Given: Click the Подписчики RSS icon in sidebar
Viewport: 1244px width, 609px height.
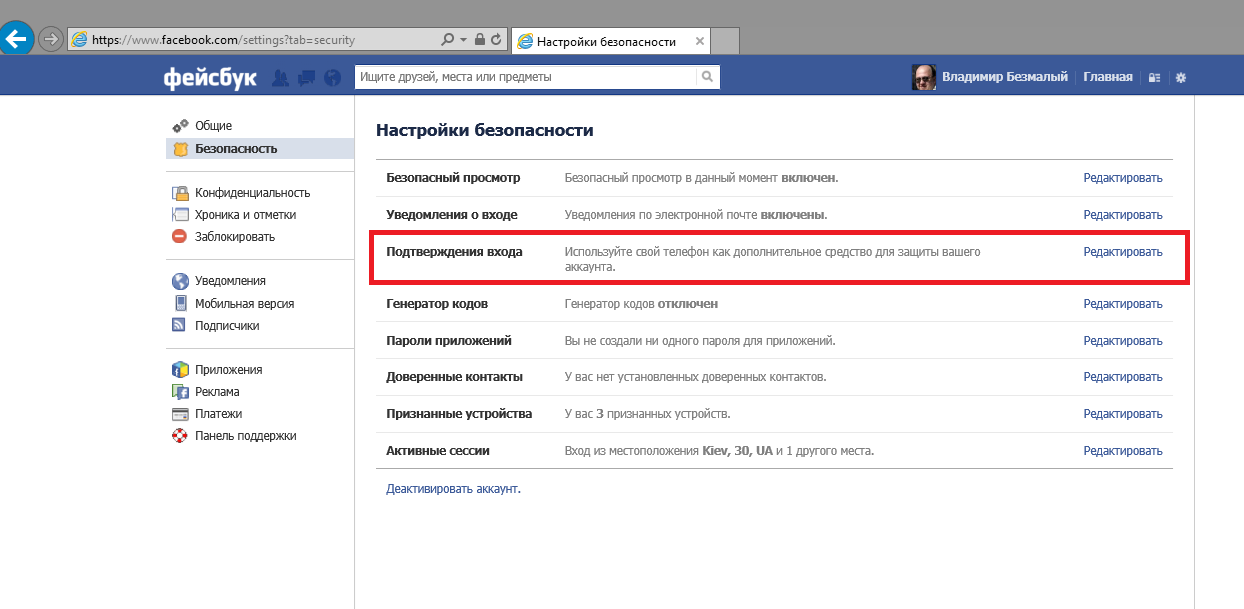Looking at the screenshot, I should 180,325.
